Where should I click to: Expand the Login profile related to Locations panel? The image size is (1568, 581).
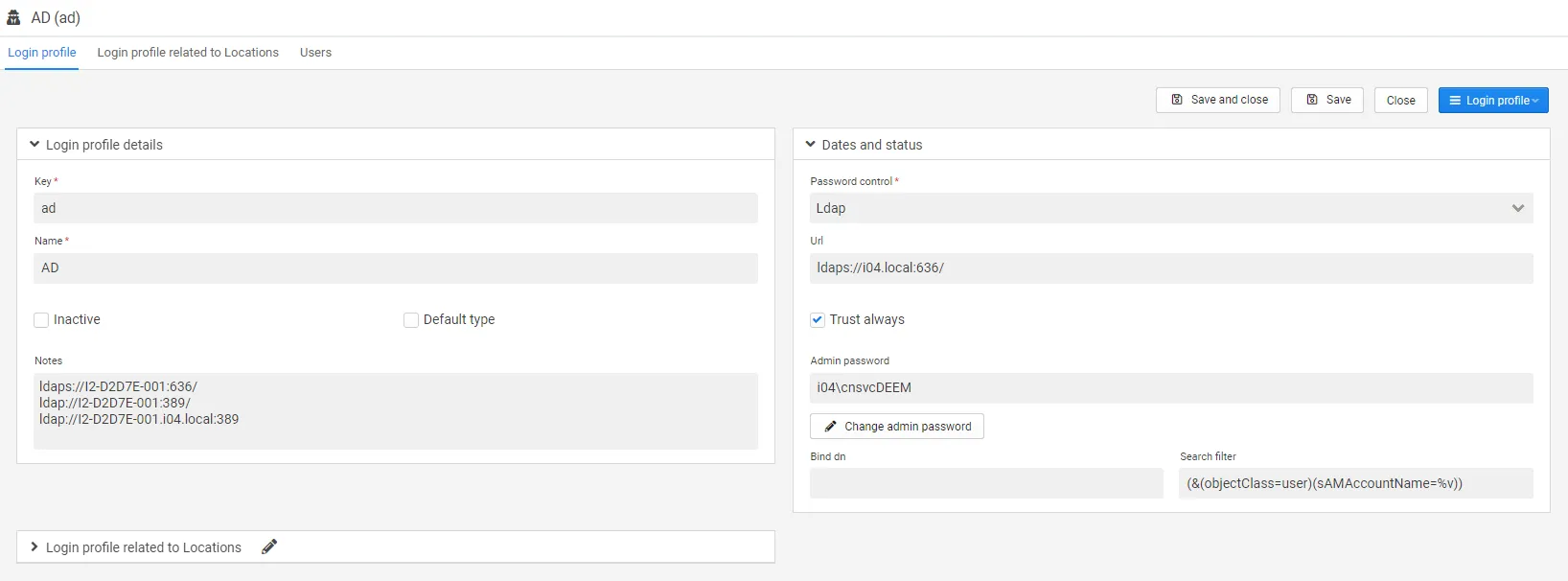(x=35, y=547)
